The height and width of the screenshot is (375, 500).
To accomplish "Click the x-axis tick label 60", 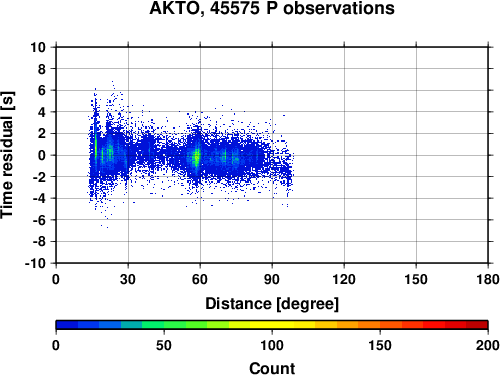I will coord(200,279).
